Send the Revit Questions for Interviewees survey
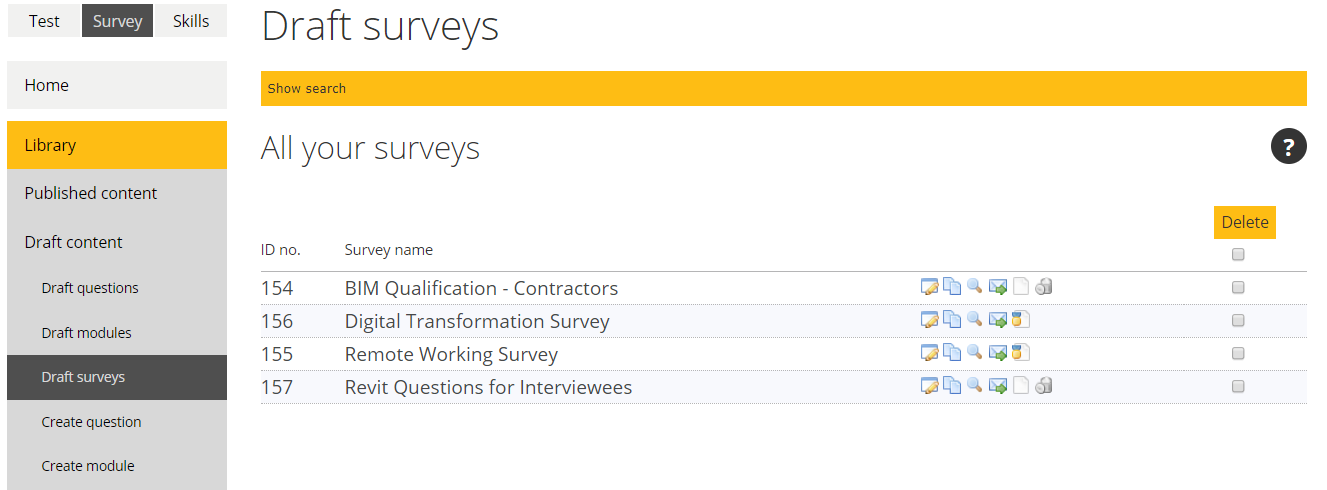The width and height of the screenshot is (1327, 490). [x=998, y=387]
